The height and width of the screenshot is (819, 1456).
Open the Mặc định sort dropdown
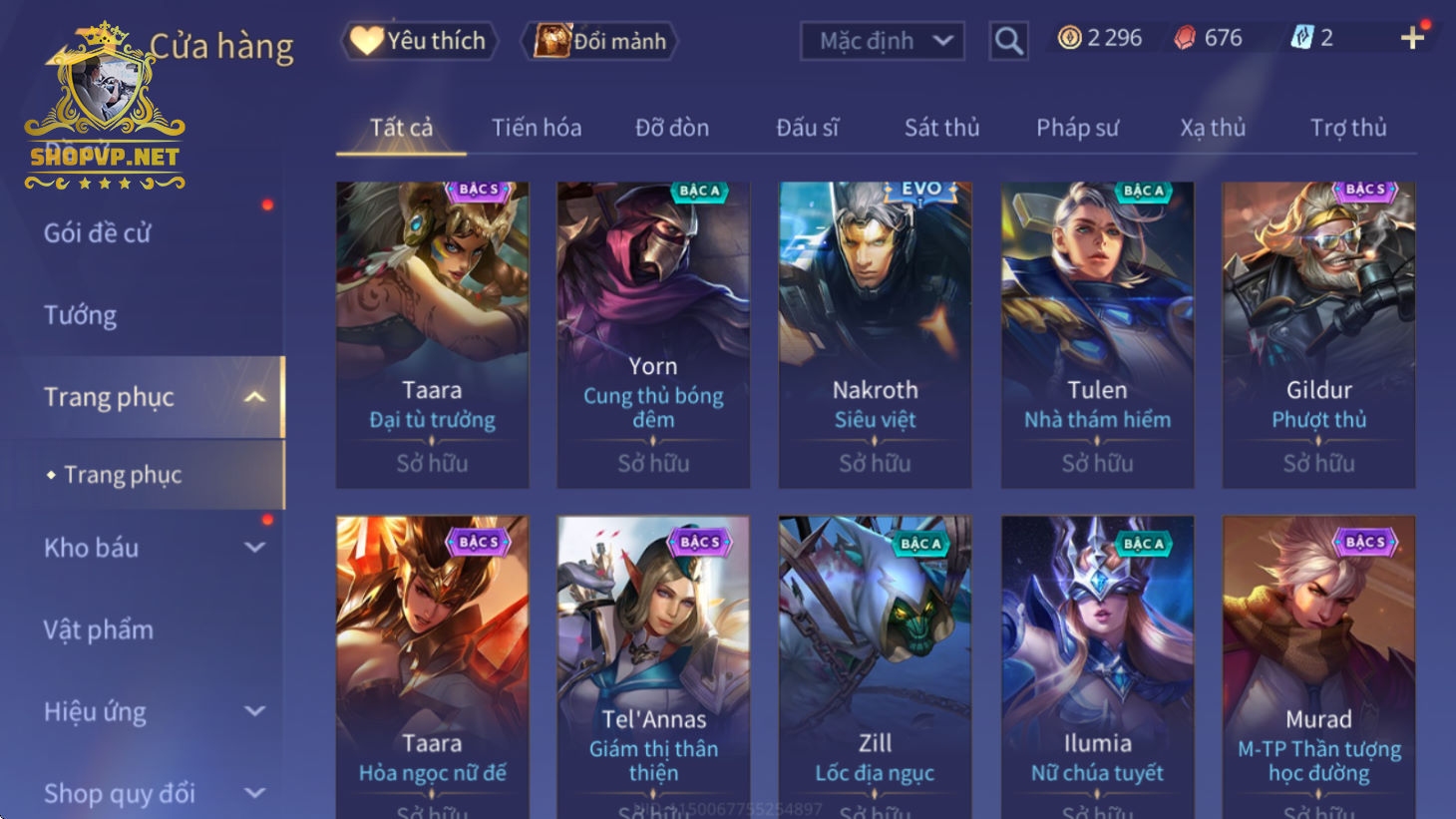883,41
